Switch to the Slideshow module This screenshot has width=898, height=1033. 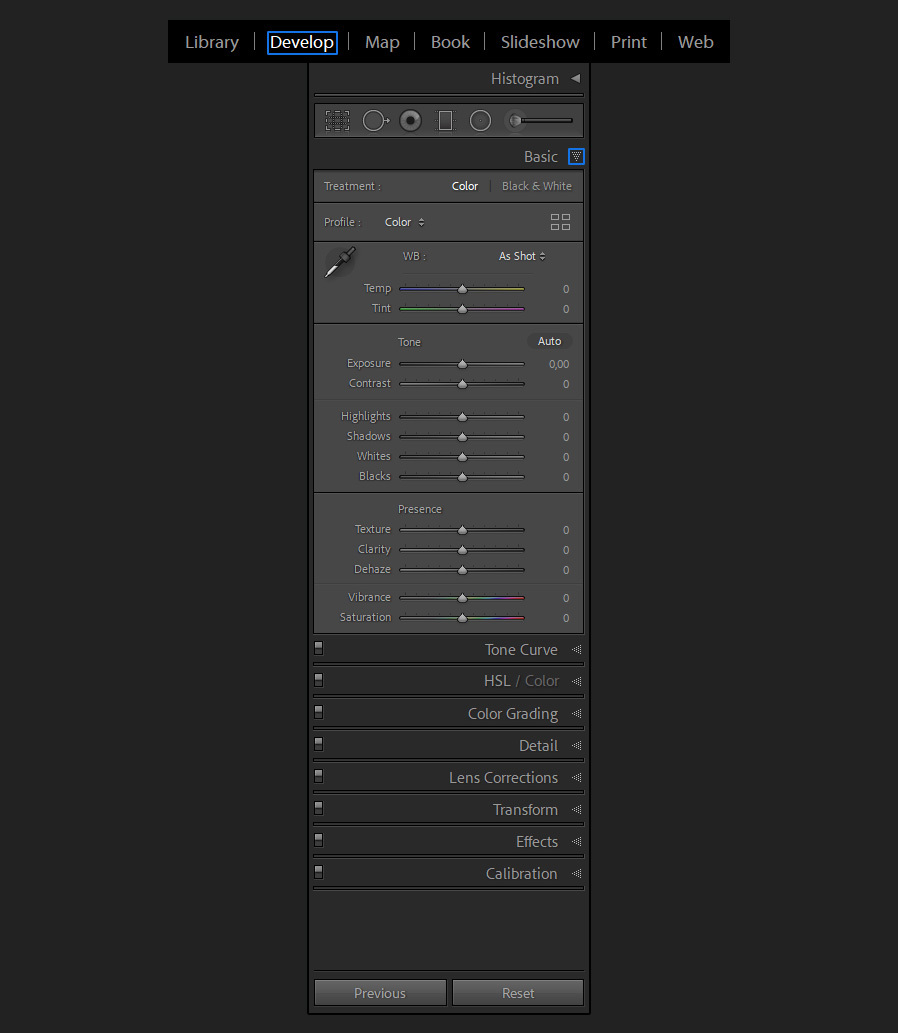pyautogui.click(x=540, y=42)
